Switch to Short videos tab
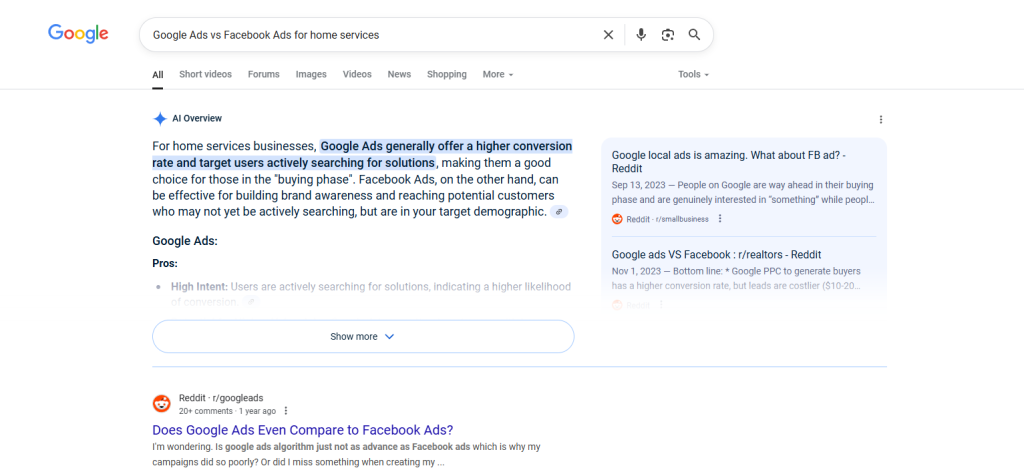Image resolution: width=1024 pixels, height=476 pixels. pos(205,74)
